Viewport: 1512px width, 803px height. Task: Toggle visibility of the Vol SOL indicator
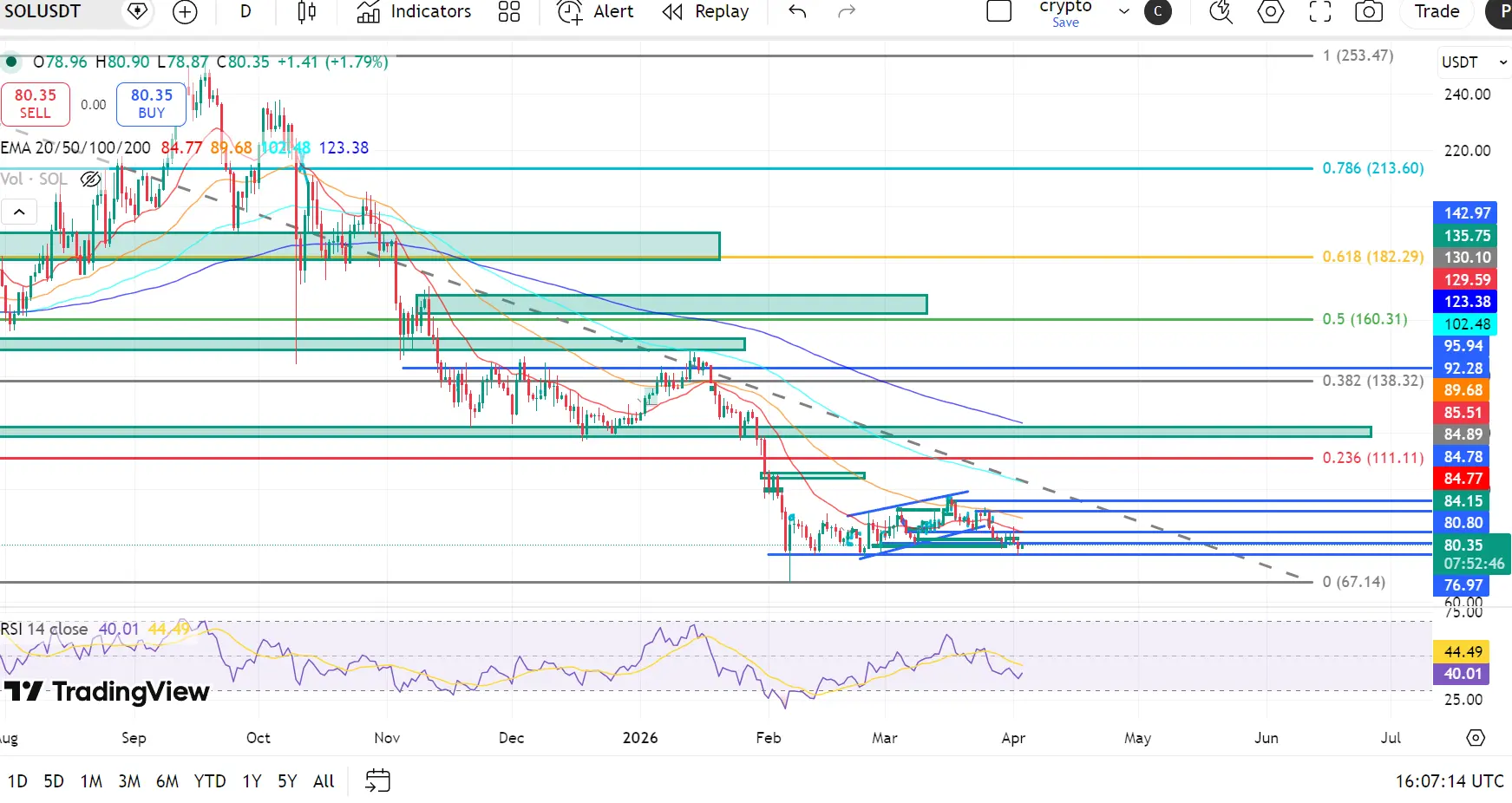90,180
